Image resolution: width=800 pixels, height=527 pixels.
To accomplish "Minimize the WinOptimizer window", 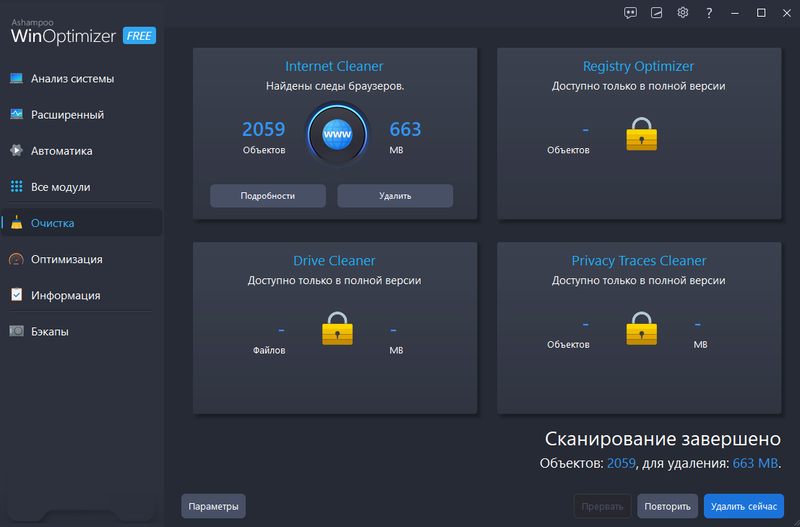I will [735, 13].
